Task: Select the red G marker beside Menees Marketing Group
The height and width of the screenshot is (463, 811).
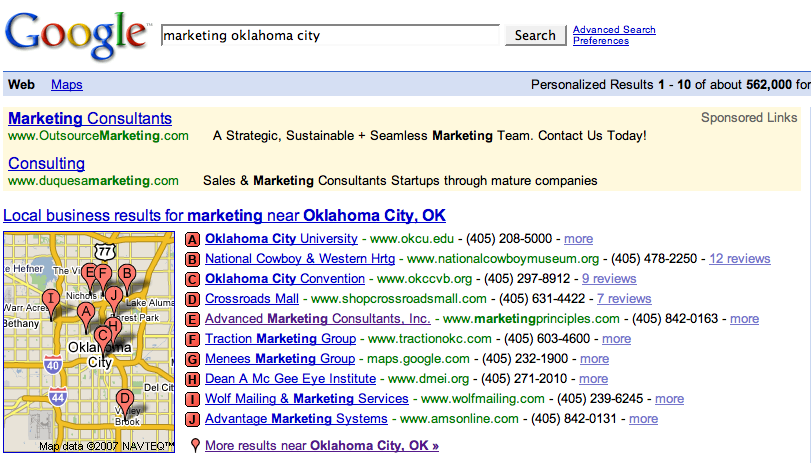Action: [x=193, y=359]
